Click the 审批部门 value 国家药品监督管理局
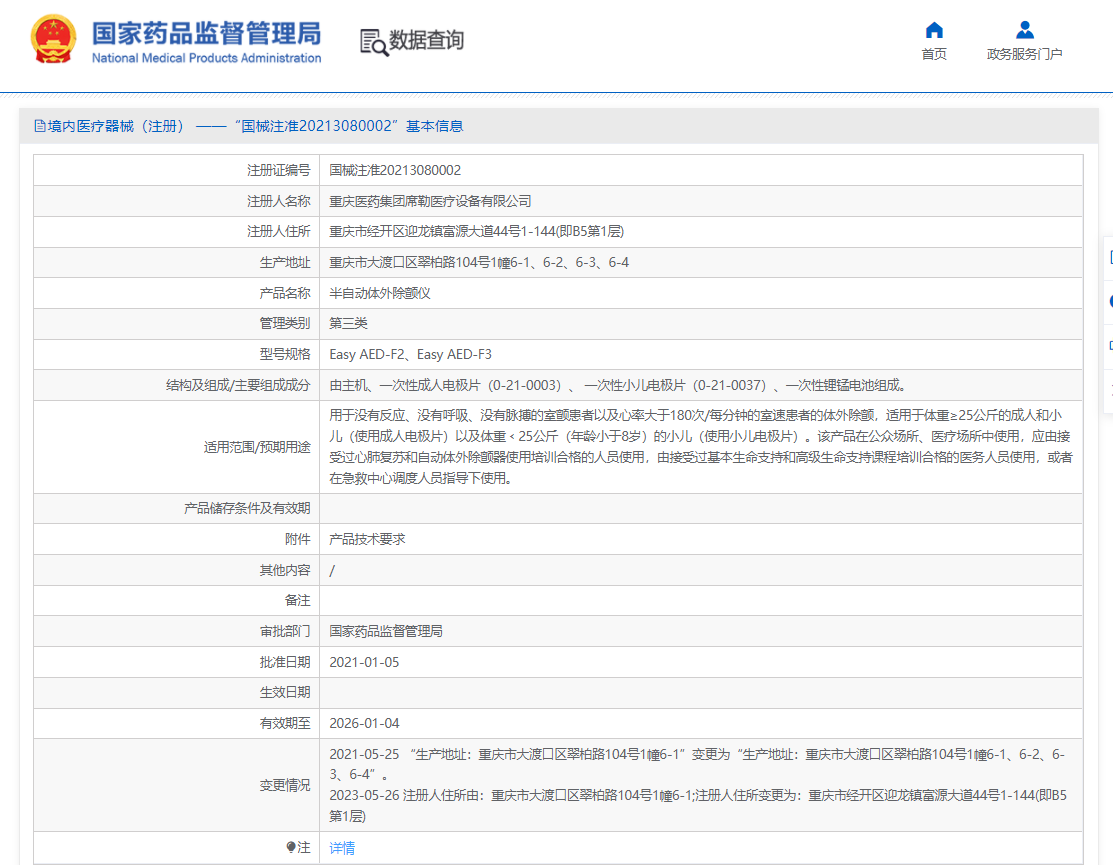1113x865 pixels. pos(386,632)
